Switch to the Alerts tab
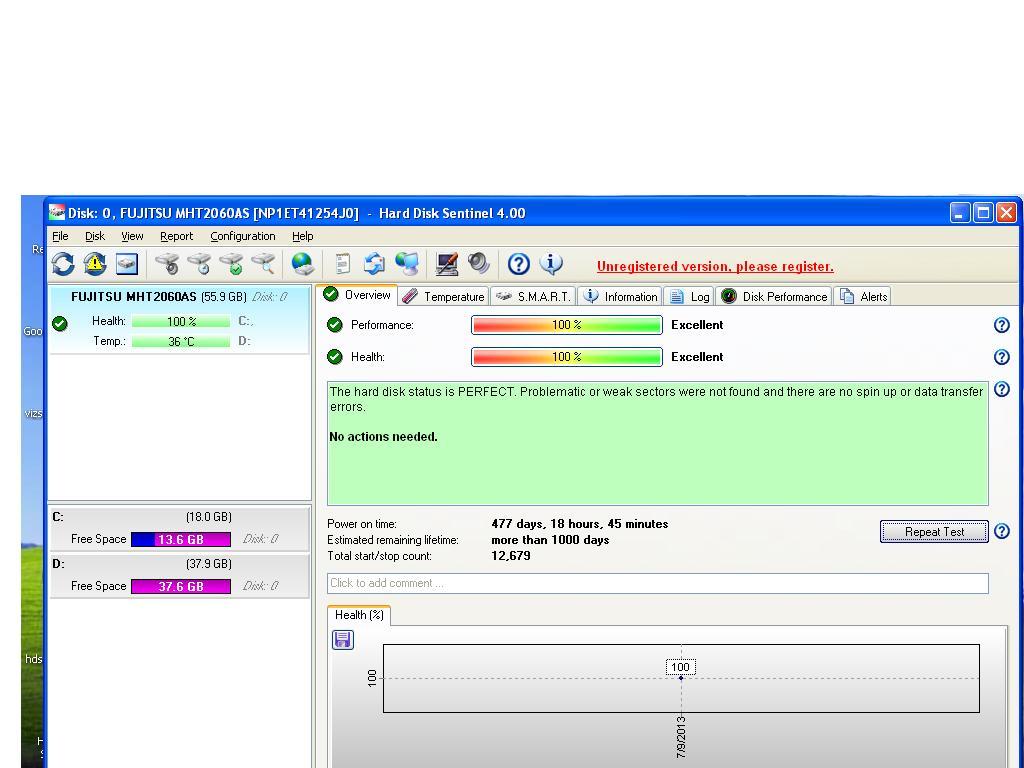1024x768 pixels. [x=863, y=296]
